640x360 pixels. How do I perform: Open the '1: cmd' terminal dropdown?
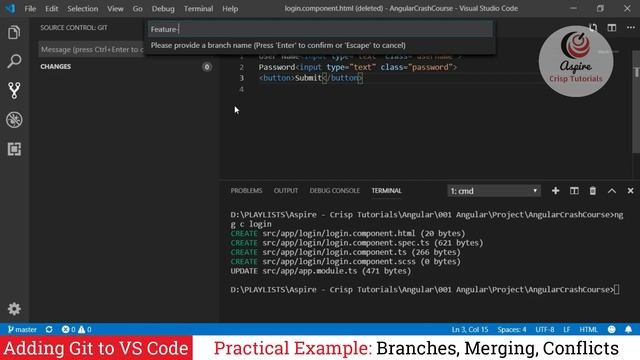tap(494, 191)
